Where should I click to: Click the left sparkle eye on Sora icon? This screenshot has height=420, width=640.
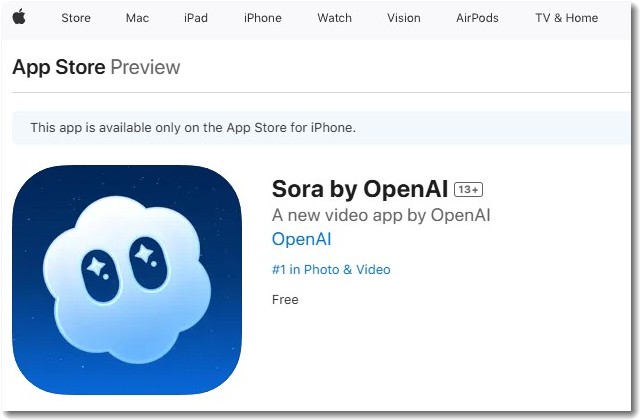[100, 275]
